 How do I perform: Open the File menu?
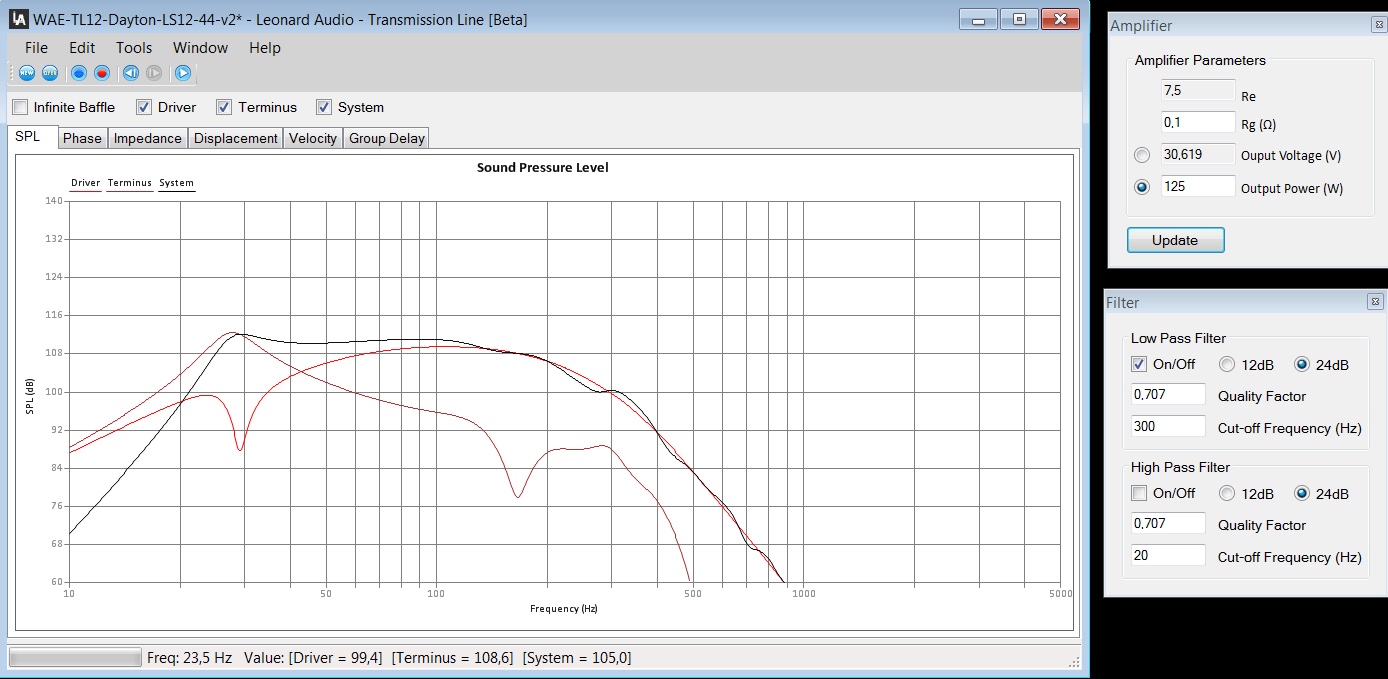(x=36, y=48)
